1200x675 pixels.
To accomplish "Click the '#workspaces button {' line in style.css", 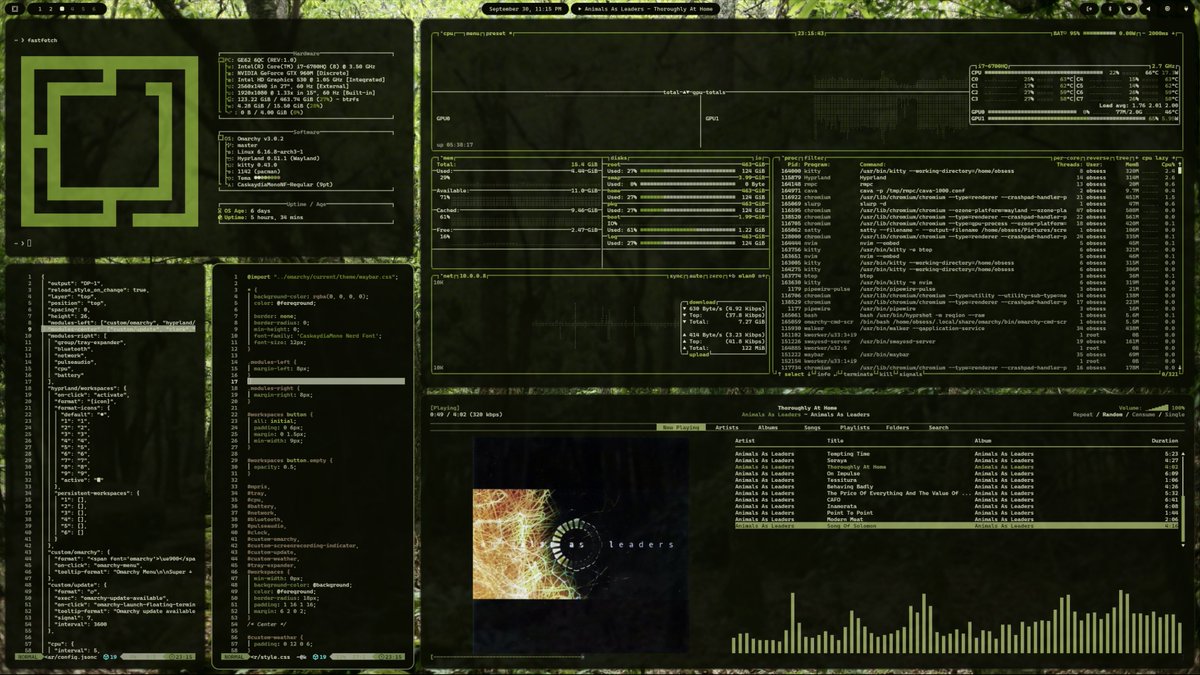I will [280, 414].
